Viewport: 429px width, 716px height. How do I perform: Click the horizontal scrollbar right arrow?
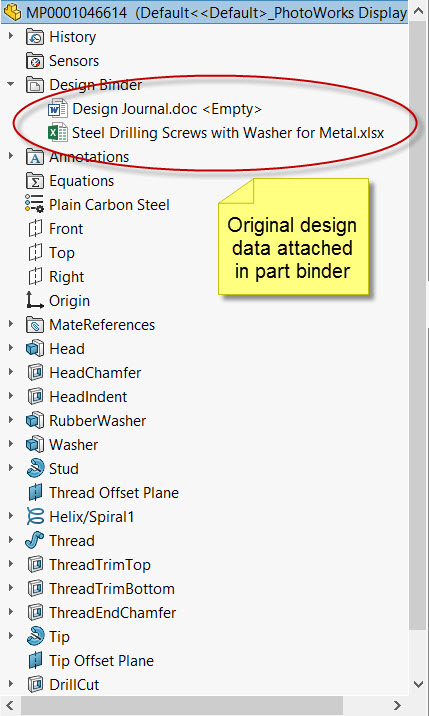click(x=397, y=705)
